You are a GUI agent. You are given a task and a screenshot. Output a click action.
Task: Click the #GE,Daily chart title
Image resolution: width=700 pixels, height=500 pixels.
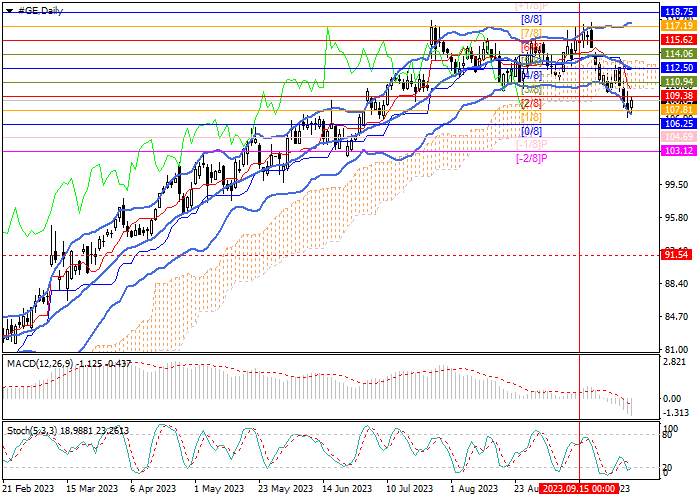[40, 11]
